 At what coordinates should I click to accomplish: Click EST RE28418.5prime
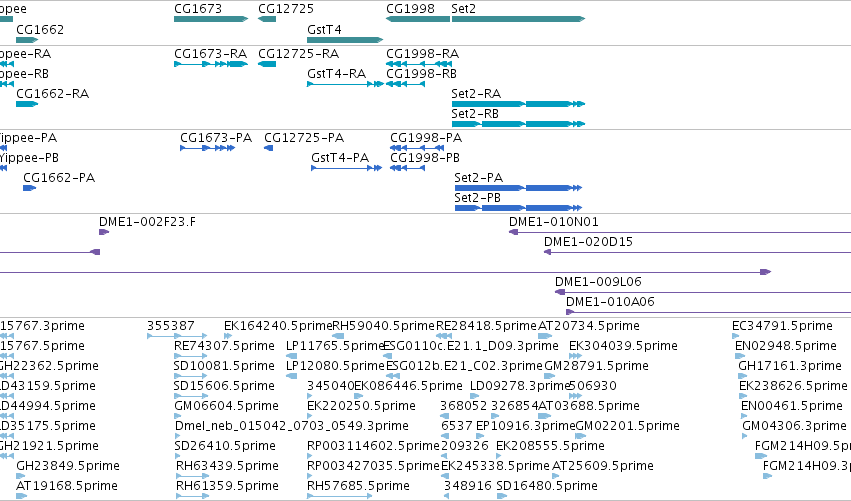click(x=486, y=326)
